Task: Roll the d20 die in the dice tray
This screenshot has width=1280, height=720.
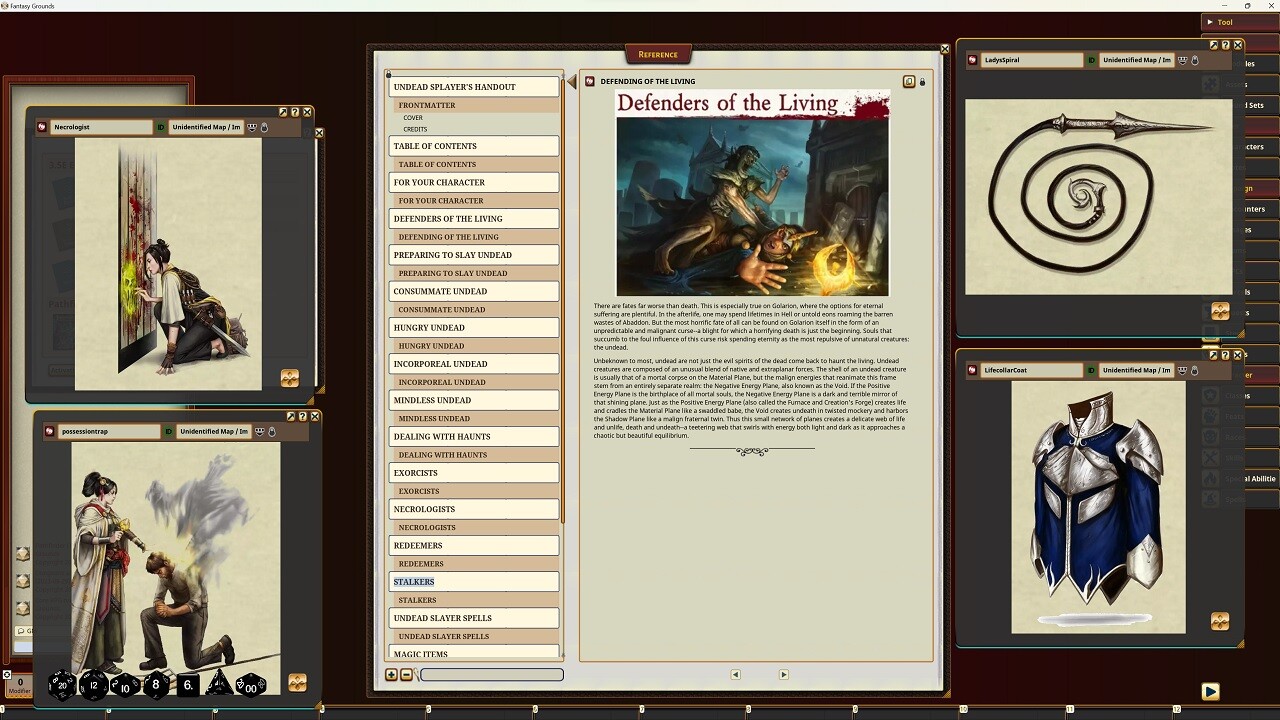Action: click(60, 686)
